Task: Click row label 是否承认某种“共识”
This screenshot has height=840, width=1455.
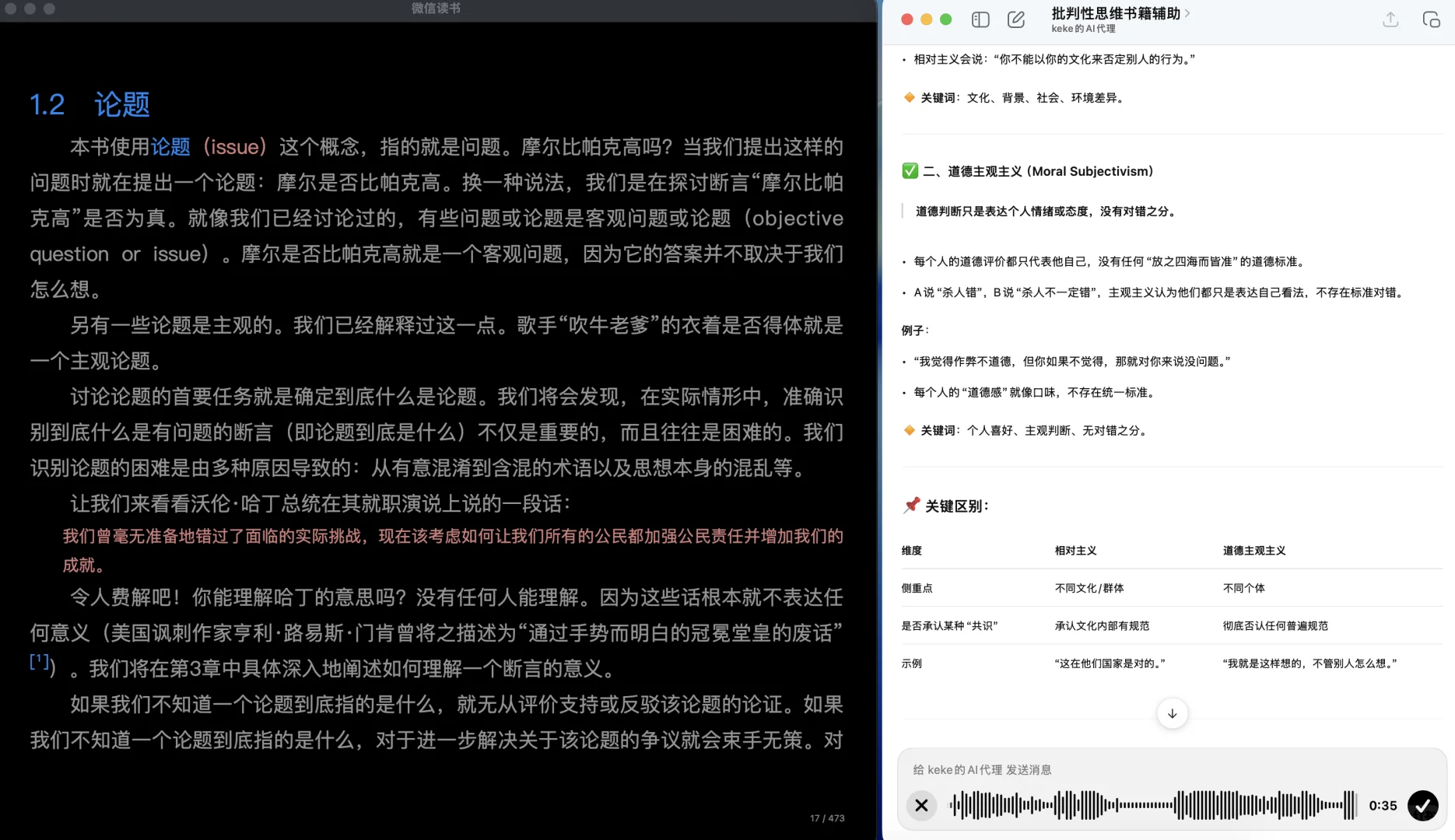Action: click(949, 625)
